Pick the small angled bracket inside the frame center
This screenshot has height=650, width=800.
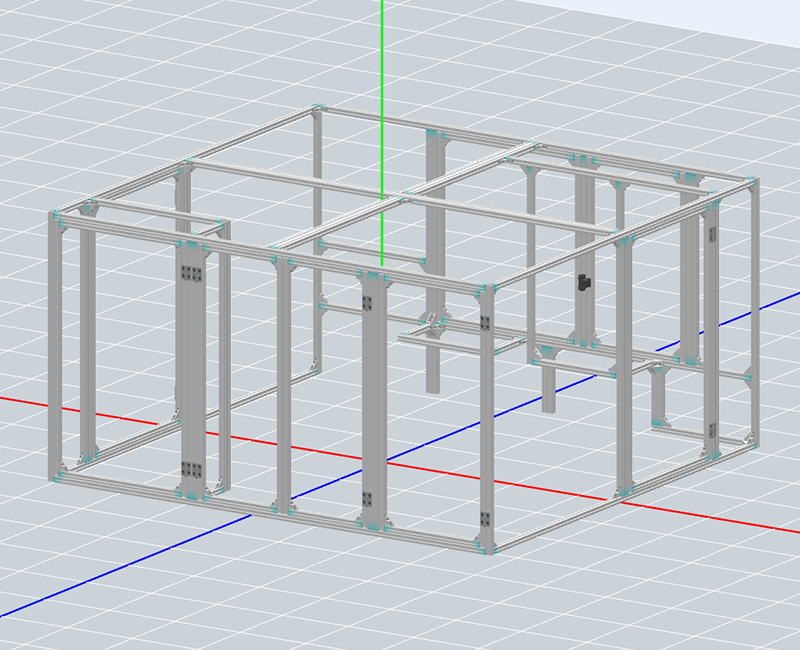tap(434, 325)
